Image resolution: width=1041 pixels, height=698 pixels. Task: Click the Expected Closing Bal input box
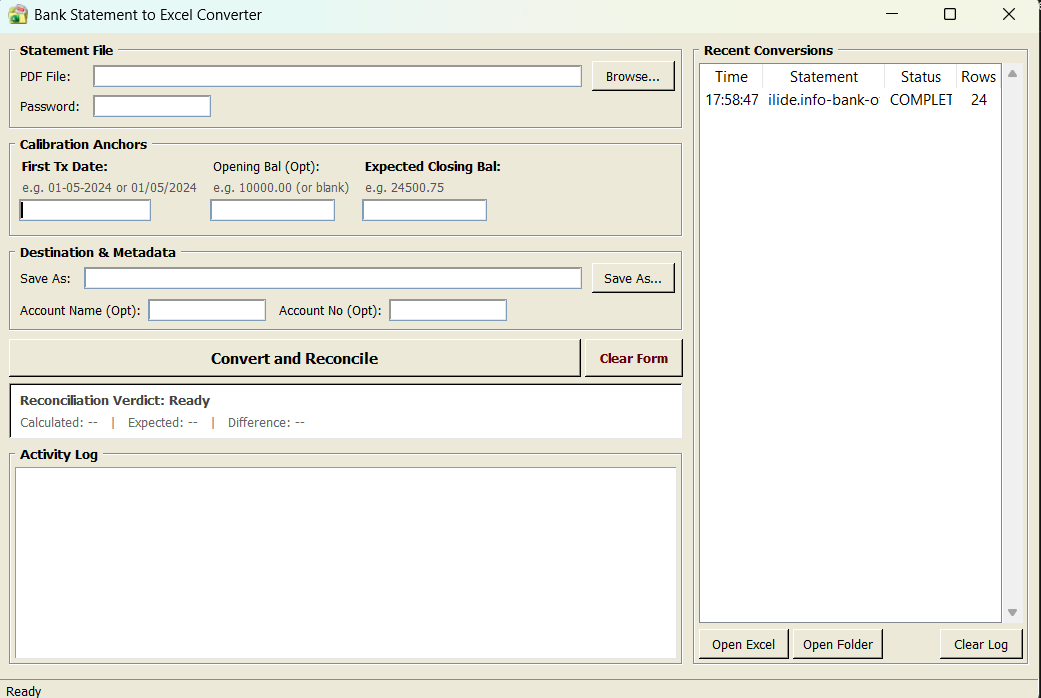point(424,211)
